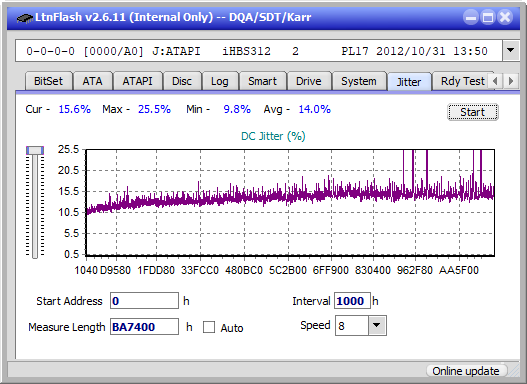Click the LtnFlash chip icon in title bar
This screenshot has width=527, height=384.
click(x=24, y=17)
